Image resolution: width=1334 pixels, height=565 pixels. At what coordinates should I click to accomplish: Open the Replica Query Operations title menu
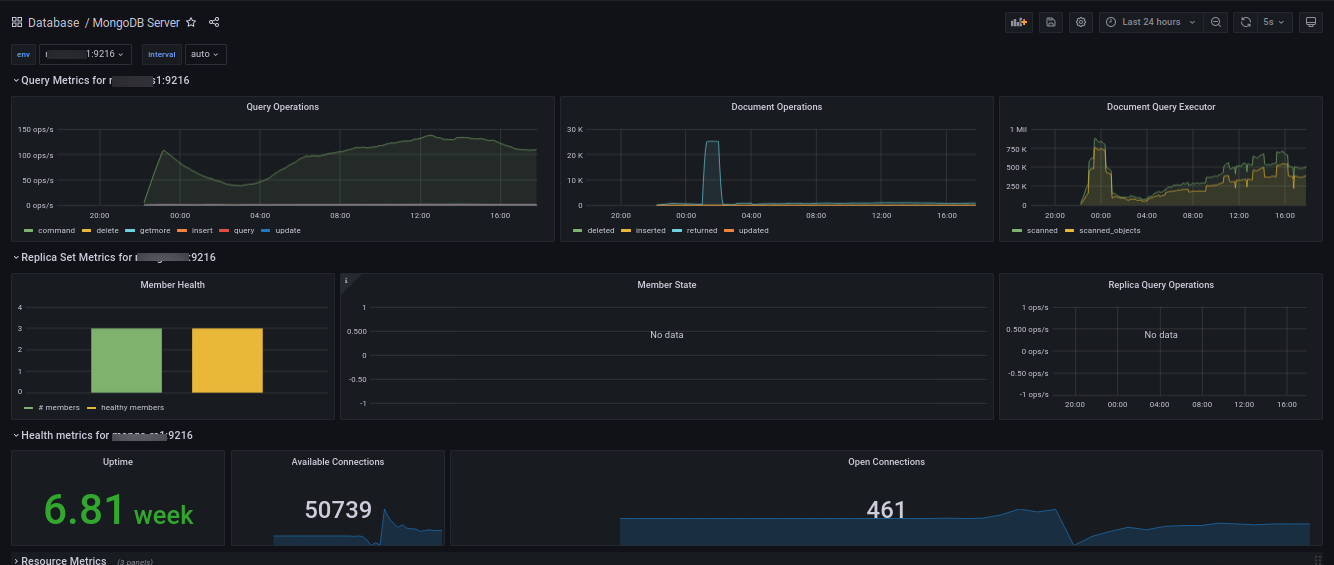1161,285
